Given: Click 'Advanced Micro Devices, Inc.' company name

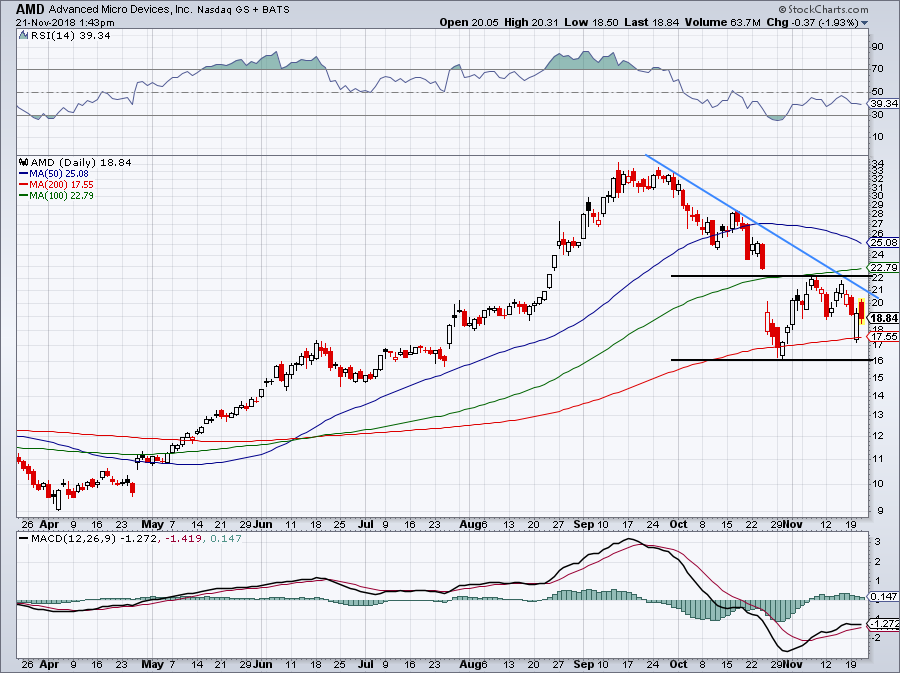Looking at the screenshot, I should (121, 10).
